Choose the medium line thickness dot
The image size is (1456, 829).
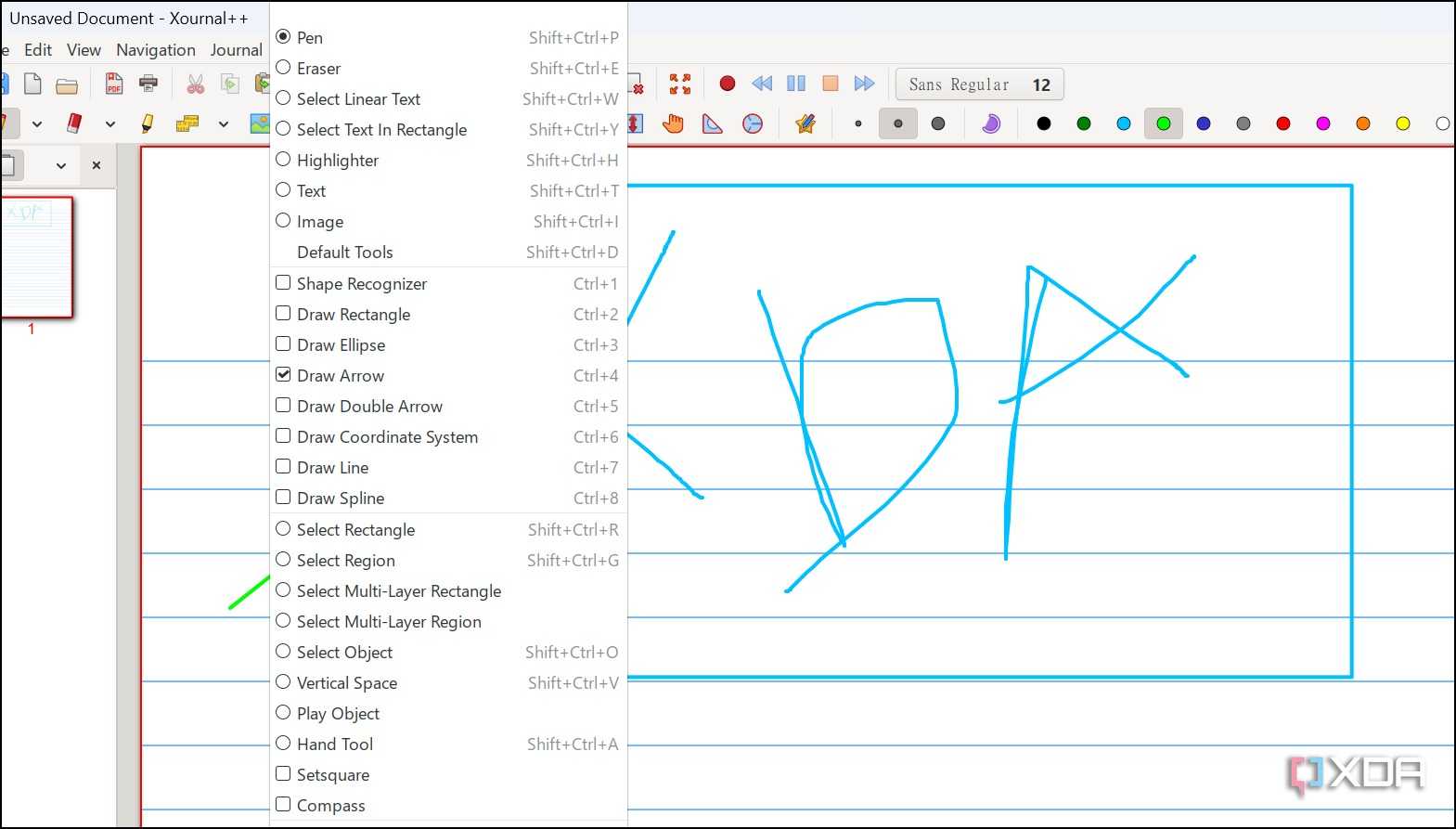point(898,123)
